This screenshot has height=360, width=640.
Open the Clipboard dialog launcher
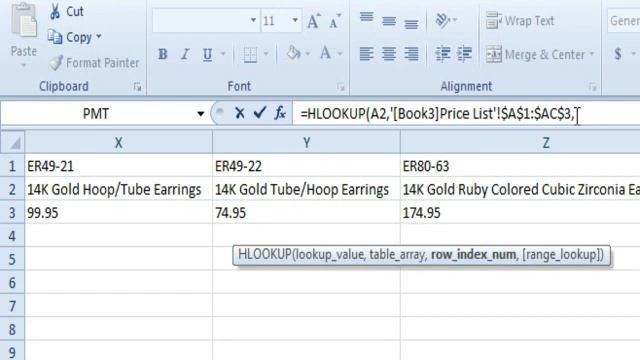pos(137,87)
